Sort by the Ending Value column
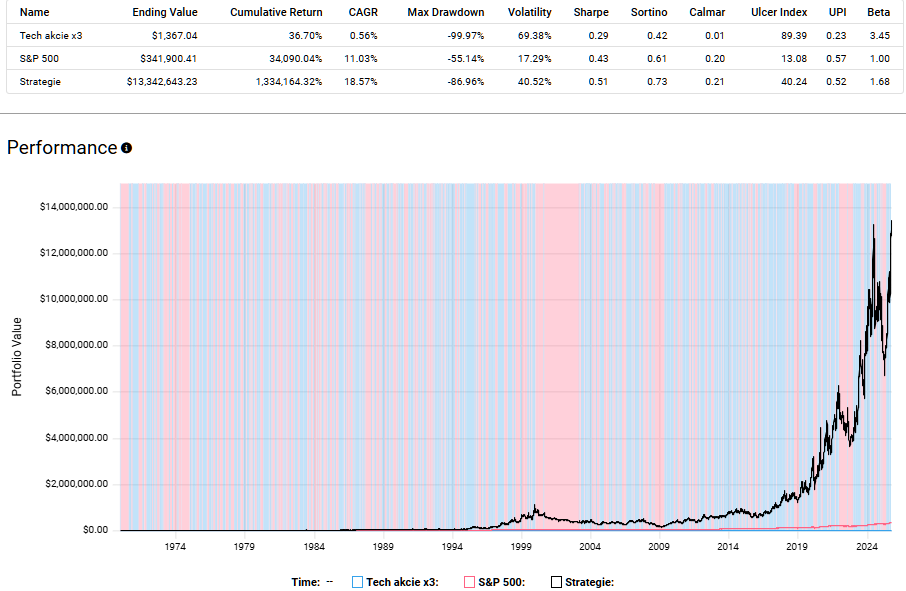Viewport: 906px width, 591px height. tap(165, 12)
